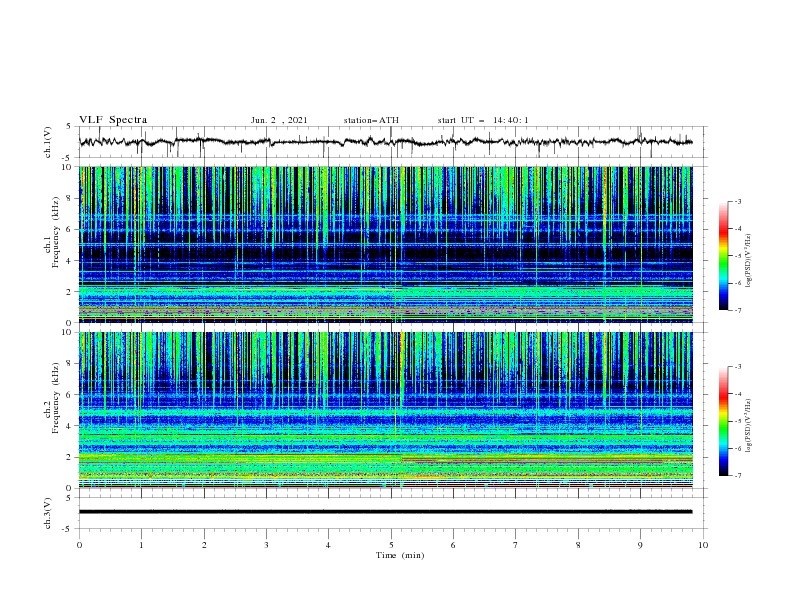This screenshot has width=792, height=612.
Task: Click the time axis tick label "10"
Action: 703,545
